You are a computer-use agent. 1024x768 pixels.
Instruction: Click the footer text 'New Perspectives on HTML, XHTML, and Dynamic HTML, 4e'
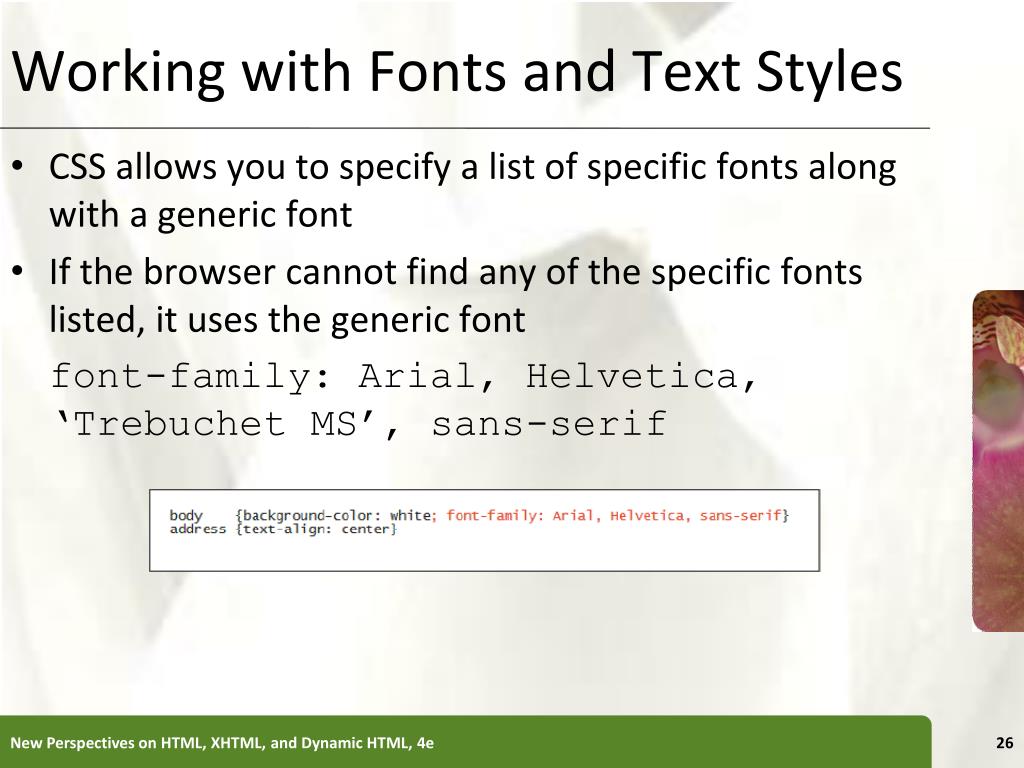(x=222, y=743)
